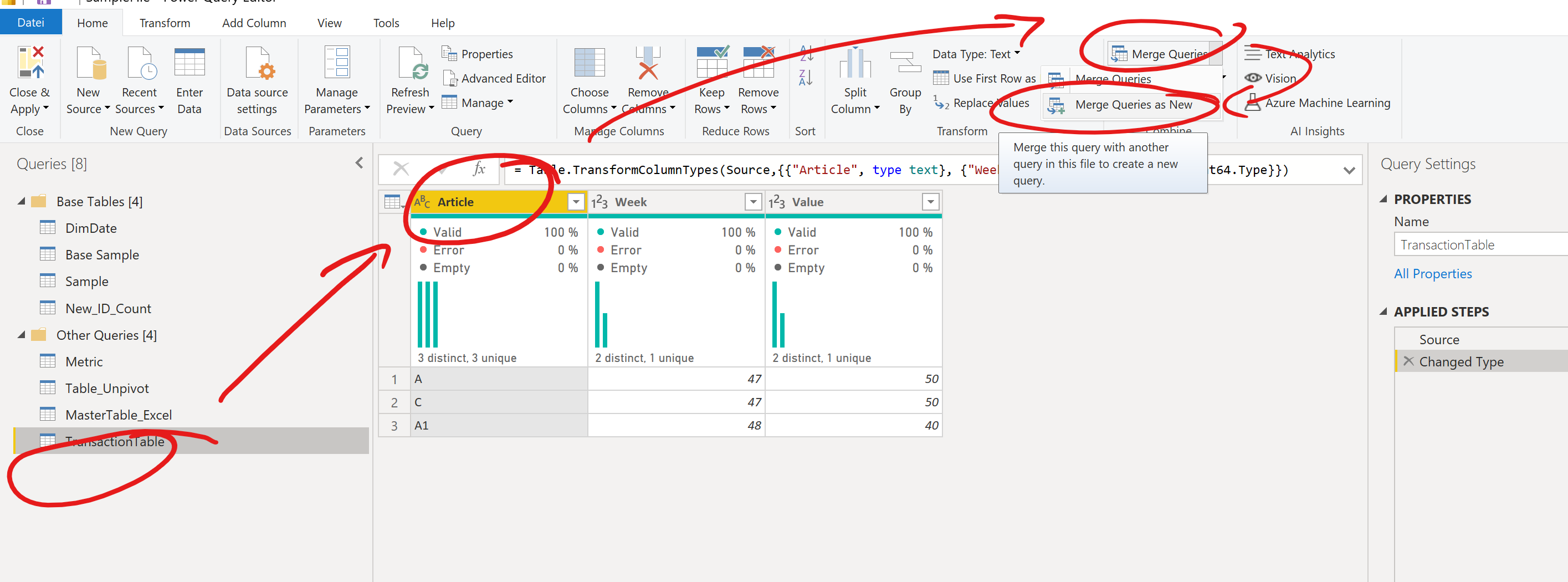Screen dimensions: 1568x582
Task: Open the Data Type: Text dropdown
Action: tap(976, 54)
